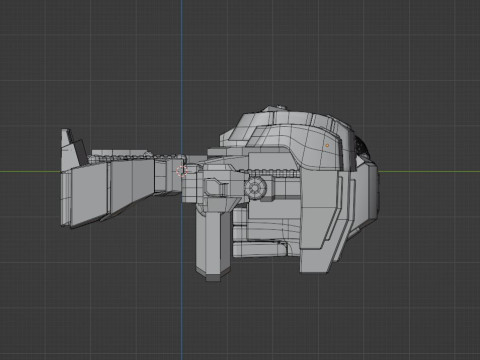Select the hexagonal recess on receiver side
Screen dimensions: 480x360
(216, 187)
